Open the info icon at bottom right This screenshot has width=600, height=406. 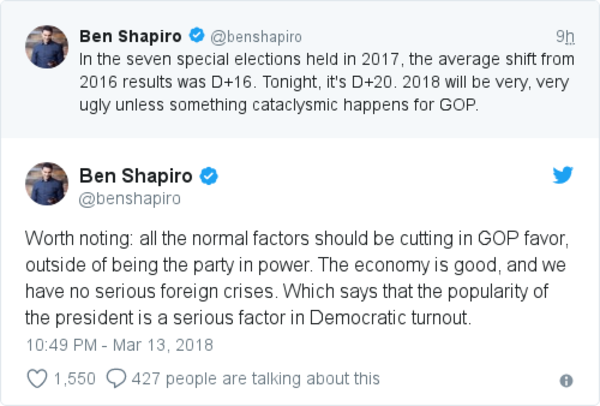pyautogui.click(x=566, y=380)
